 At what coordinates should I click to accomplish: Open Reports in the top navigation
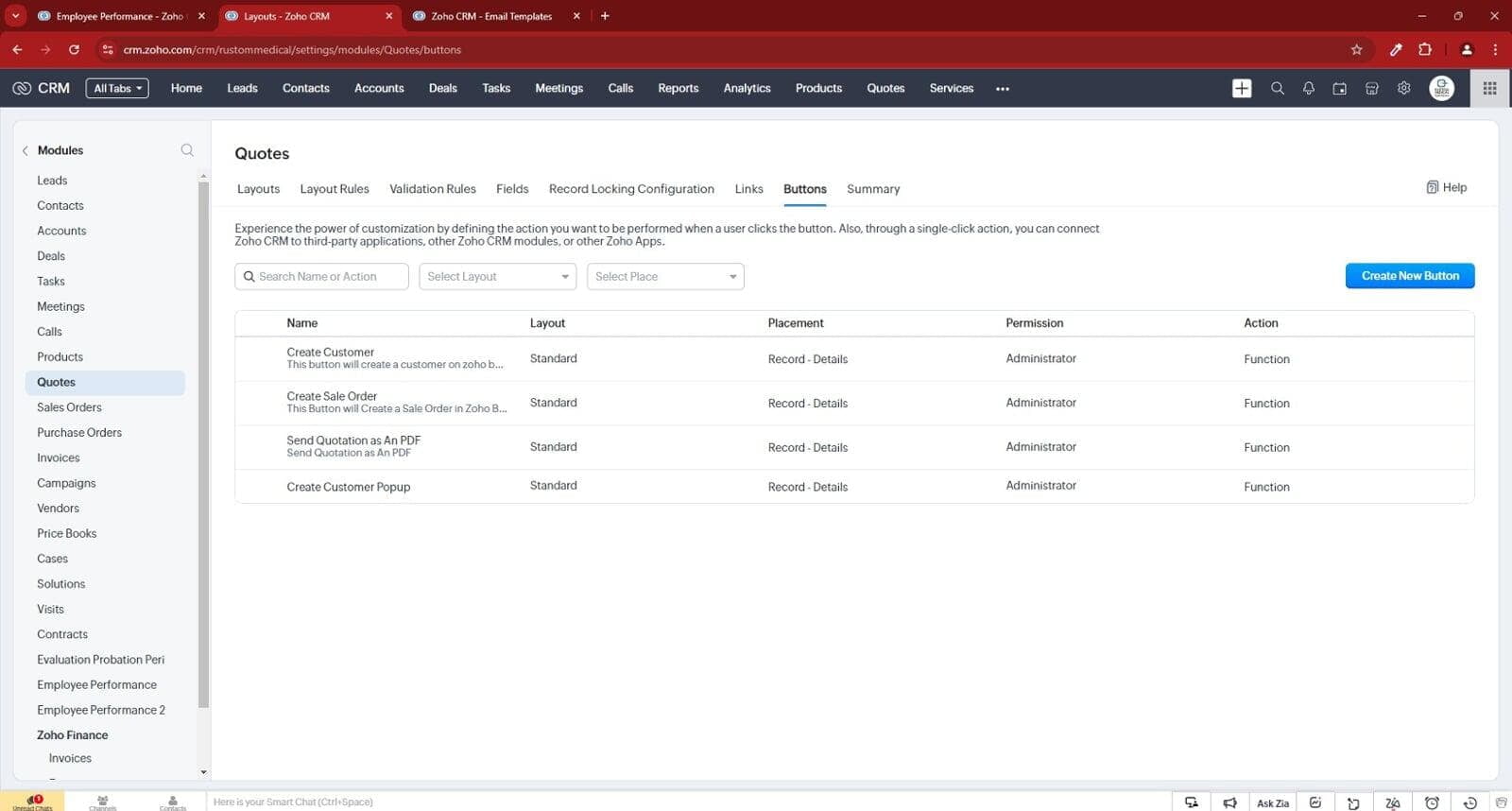point(679,88)
